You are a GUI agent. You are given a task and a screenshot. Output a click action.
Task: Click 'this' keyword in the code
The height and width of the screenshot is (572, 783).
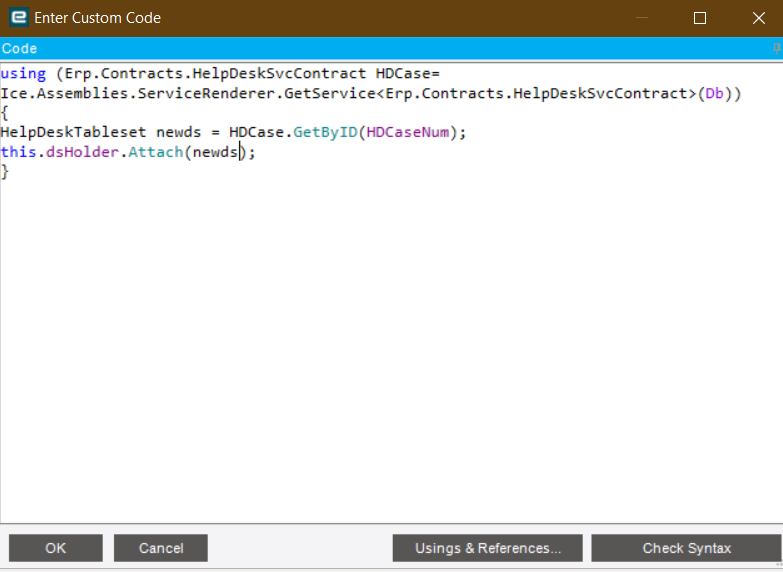click(x=18, y=152)
